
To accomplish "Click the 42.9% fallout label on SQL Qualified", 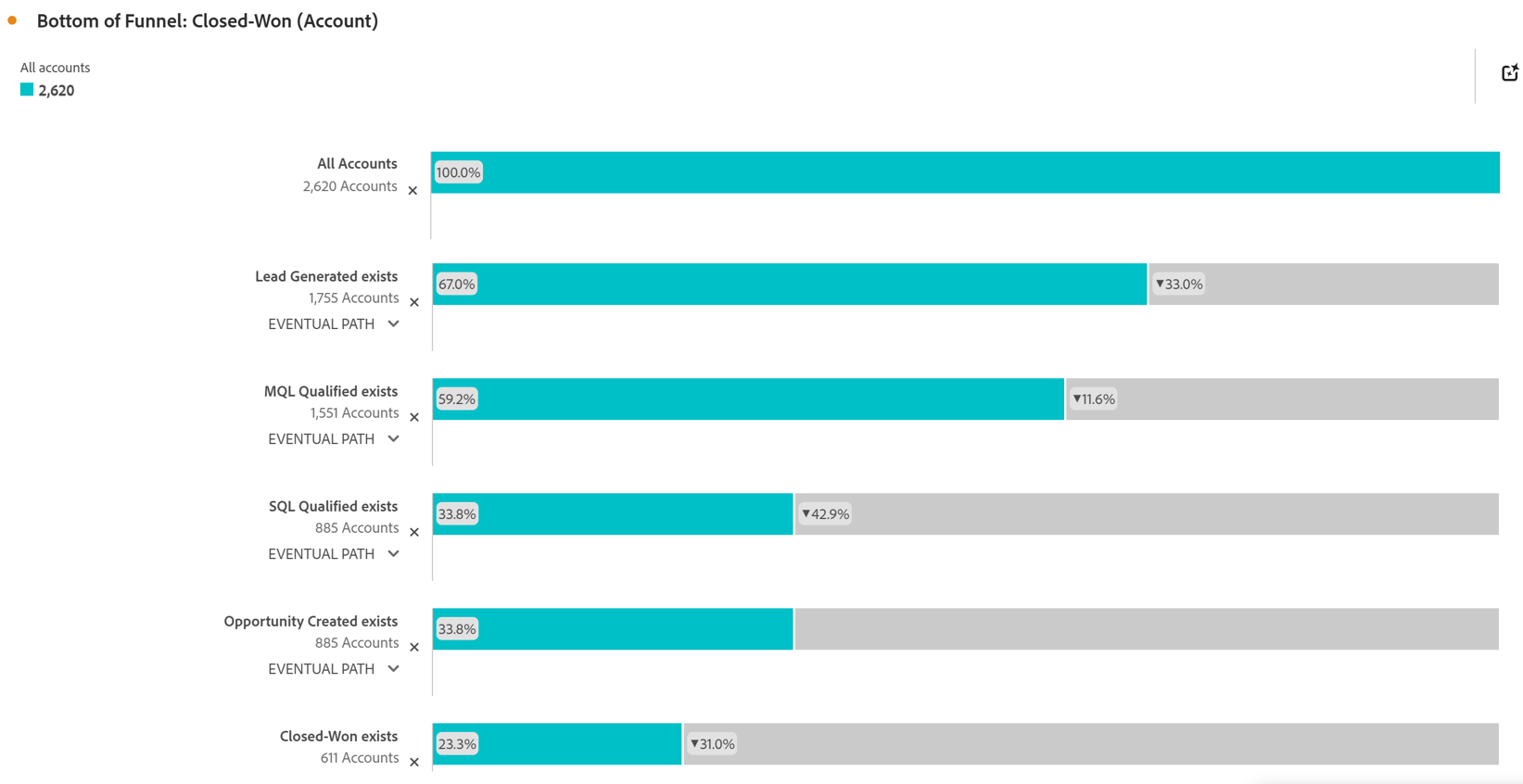I will 825,514.
